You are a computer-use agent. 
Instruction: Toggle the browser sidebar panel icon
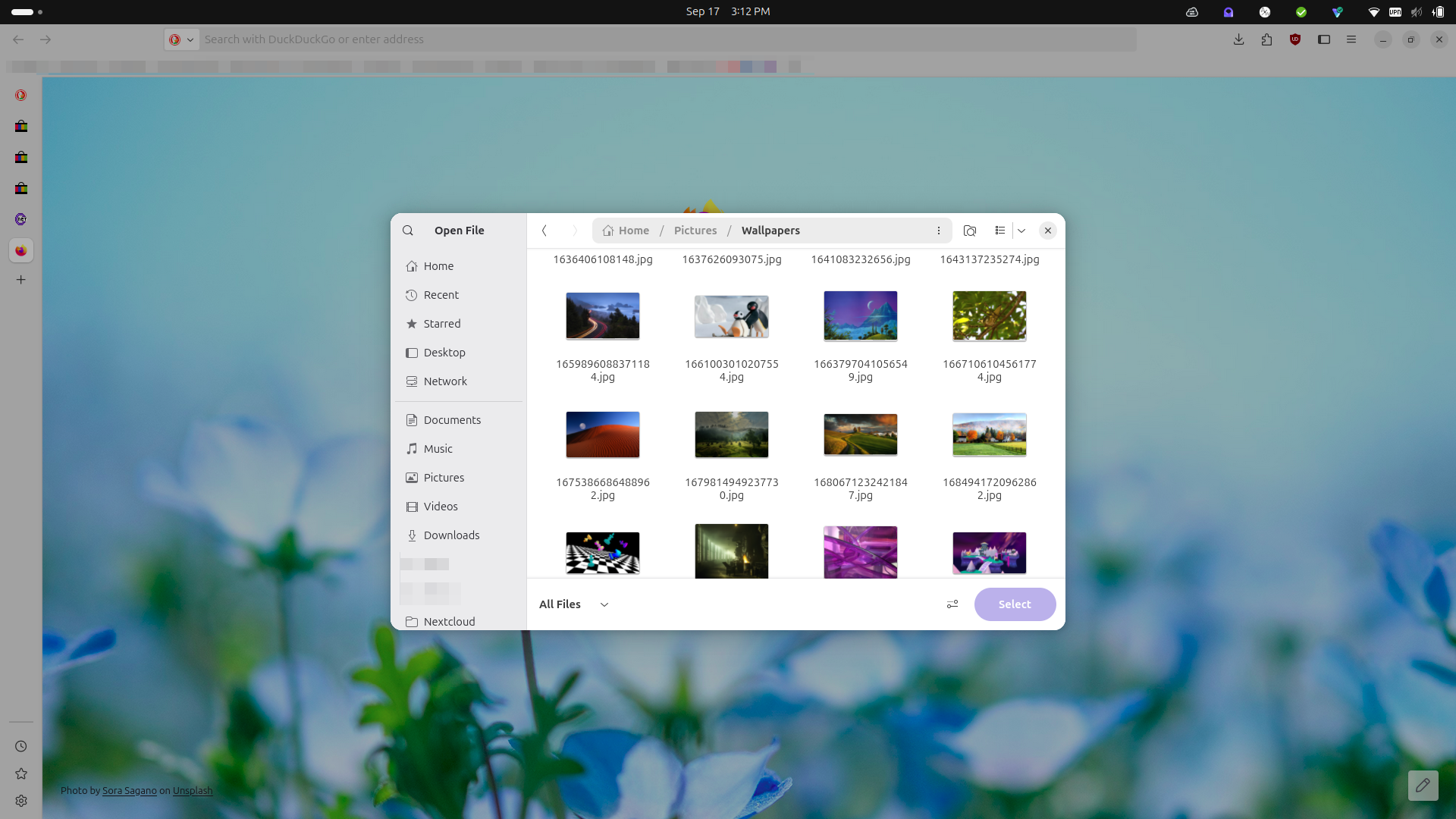[x=1324, y=39]
